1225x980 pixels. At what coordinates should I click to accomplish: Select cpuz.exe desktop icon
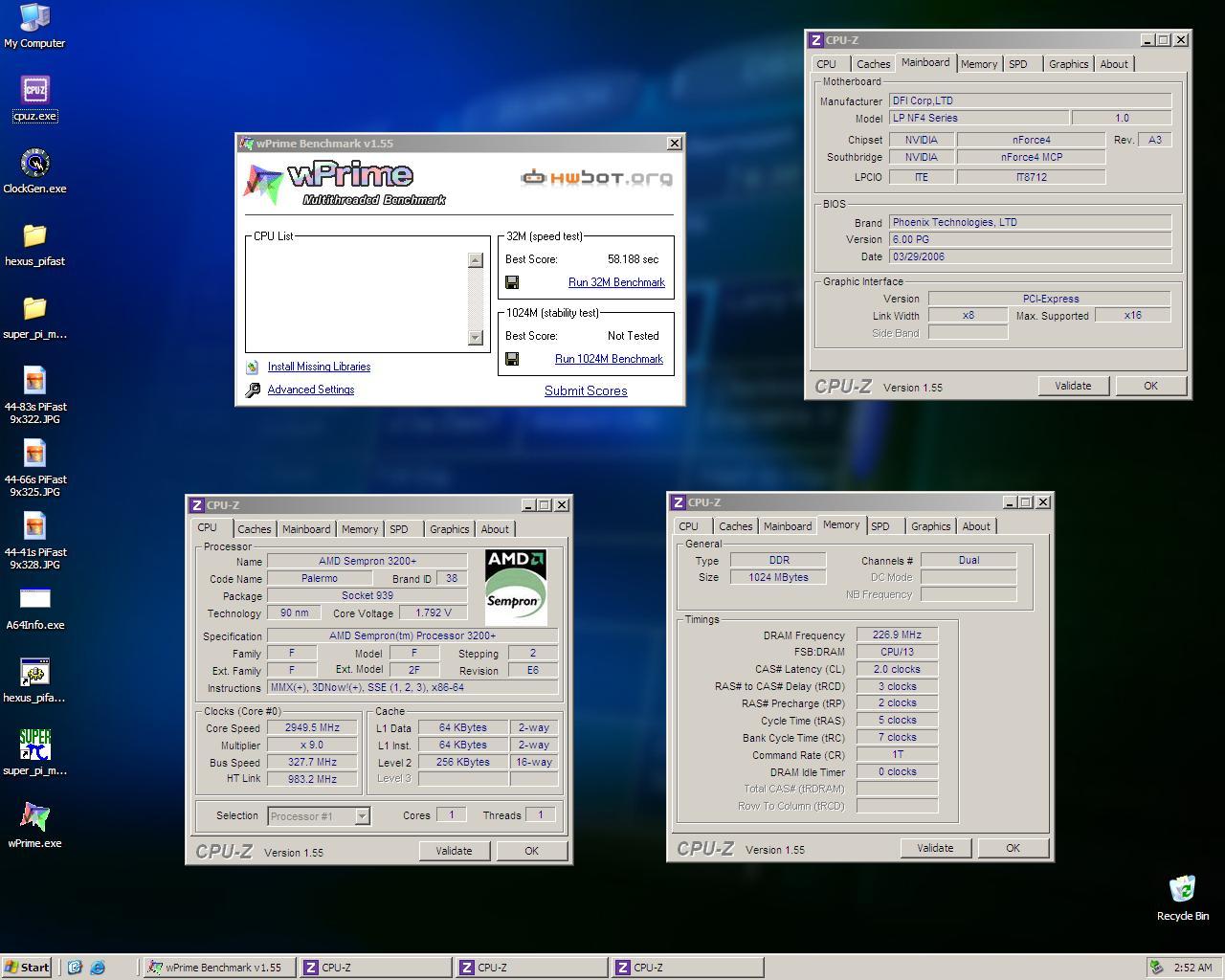(34, 99)
